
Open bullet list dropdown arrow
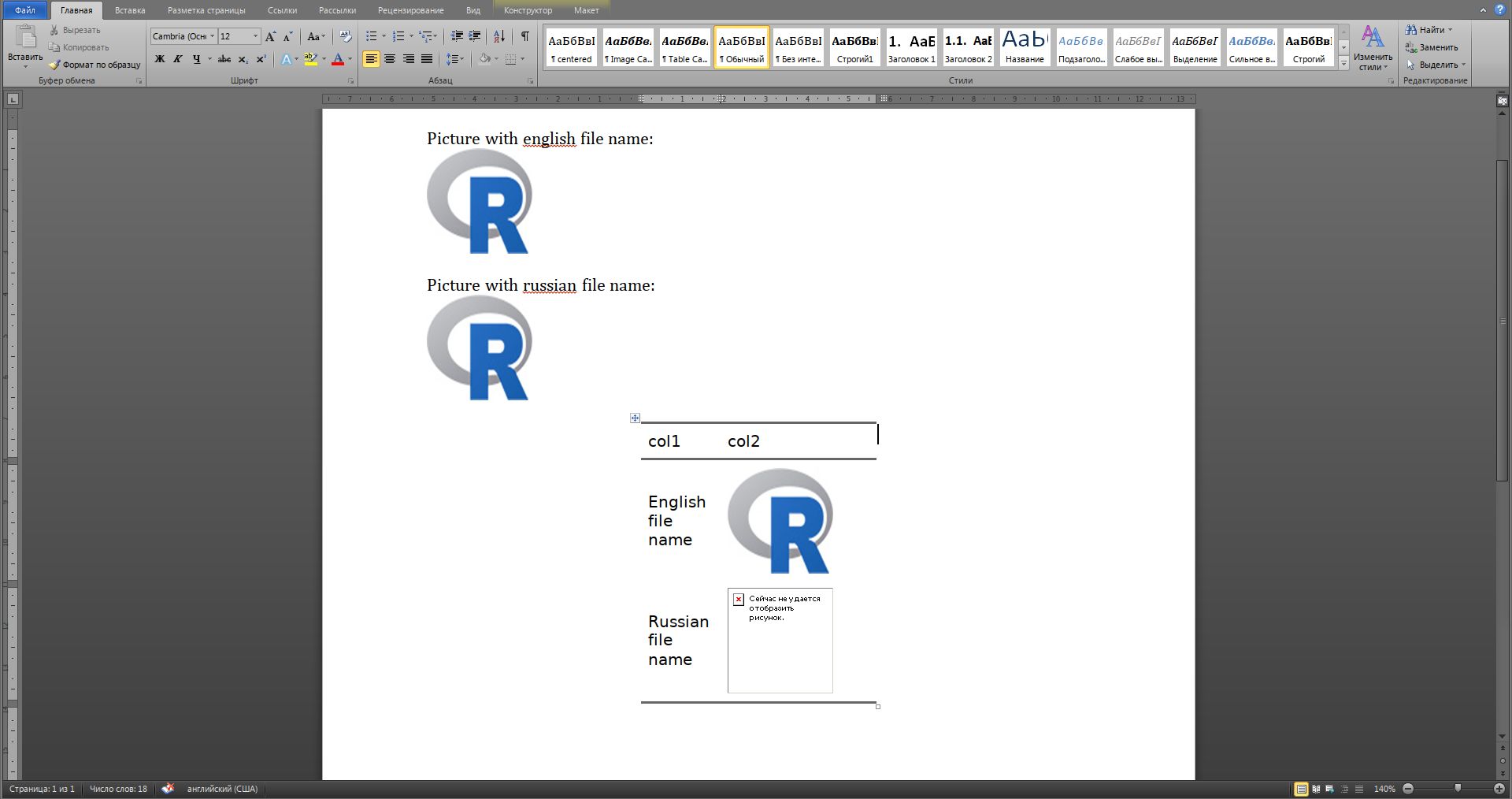(x=384, y=36)
